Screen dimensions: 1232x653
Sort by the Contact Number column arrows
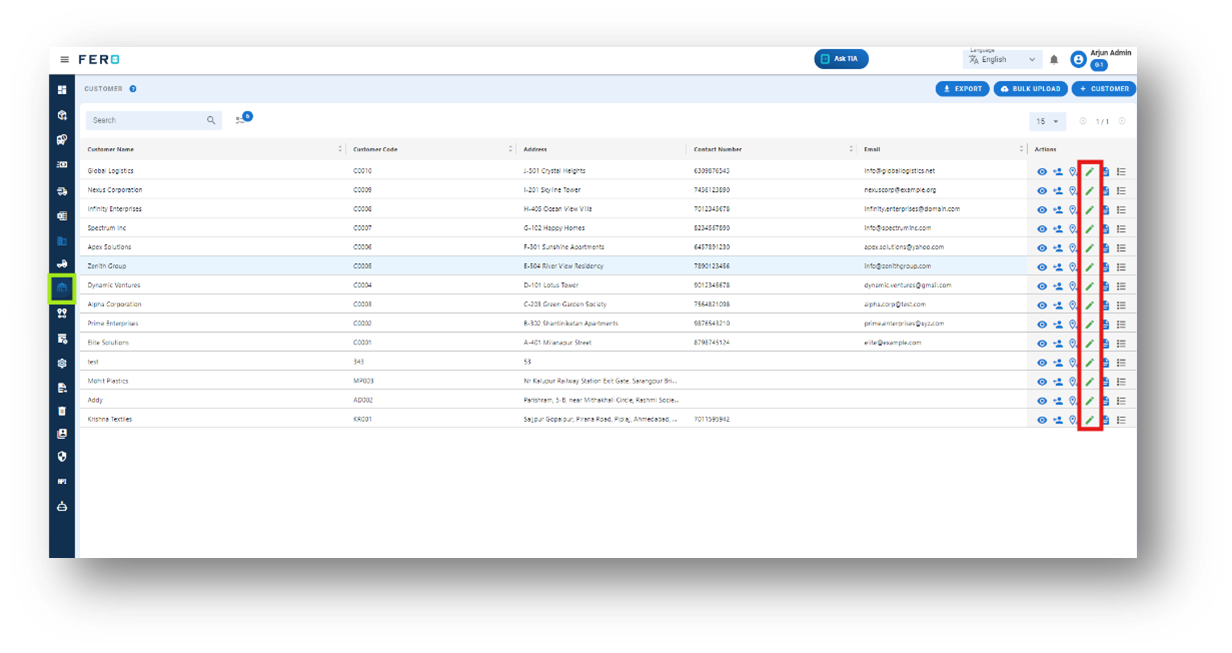(853, 150)
